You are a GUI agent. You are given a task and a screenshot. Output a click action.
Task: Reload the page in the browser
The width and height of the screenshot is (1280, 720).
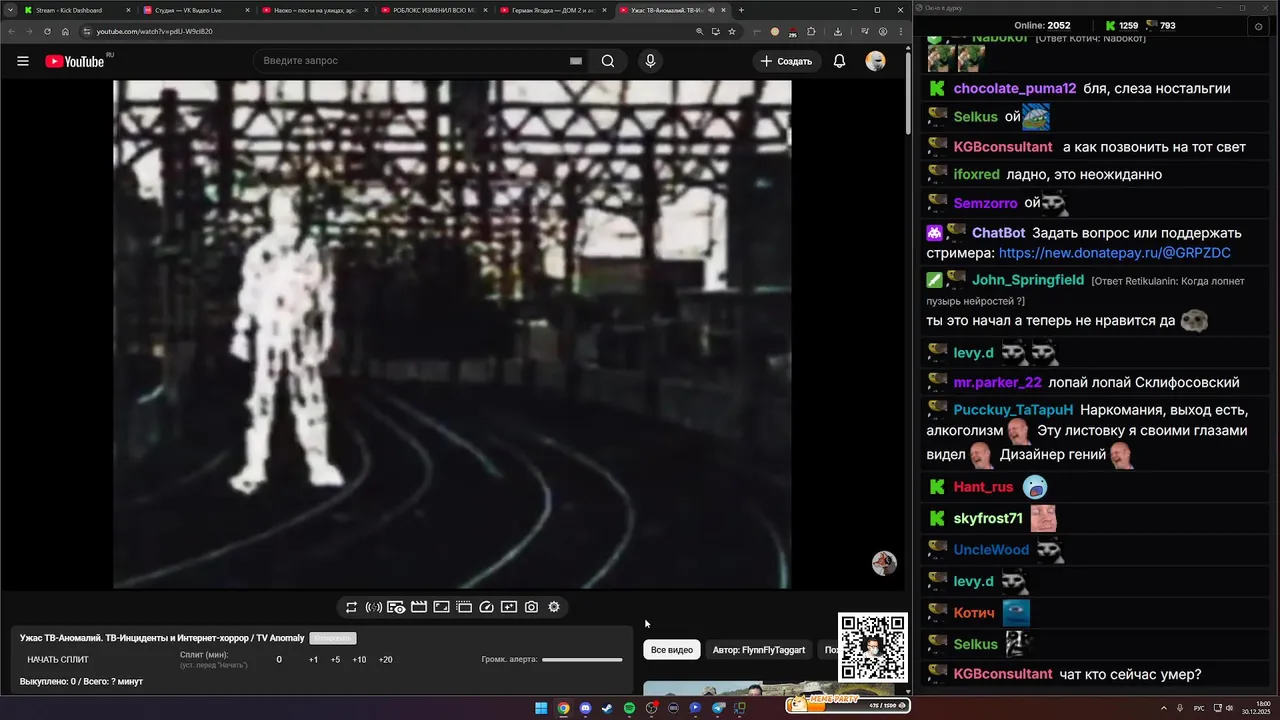pos(47,31)
